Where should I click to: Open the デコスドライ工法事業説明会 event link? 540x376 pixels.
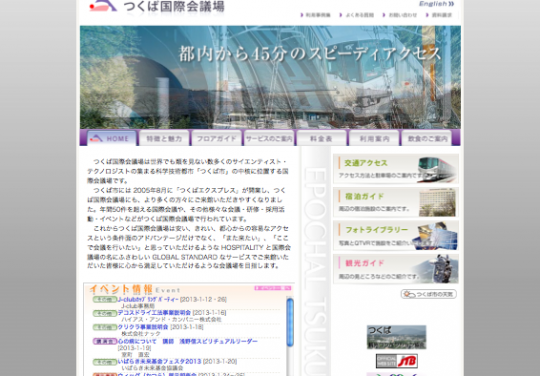pyautogui.click(x=154, y=313)
